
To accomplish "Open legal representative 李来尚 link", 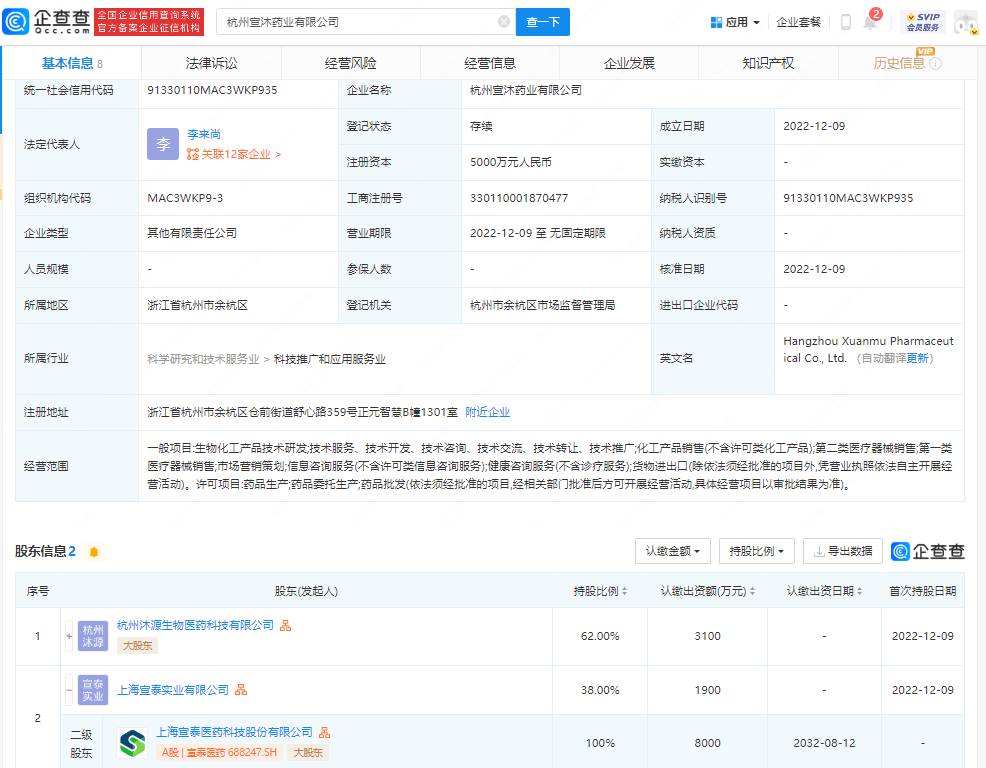I will point(204,134).
